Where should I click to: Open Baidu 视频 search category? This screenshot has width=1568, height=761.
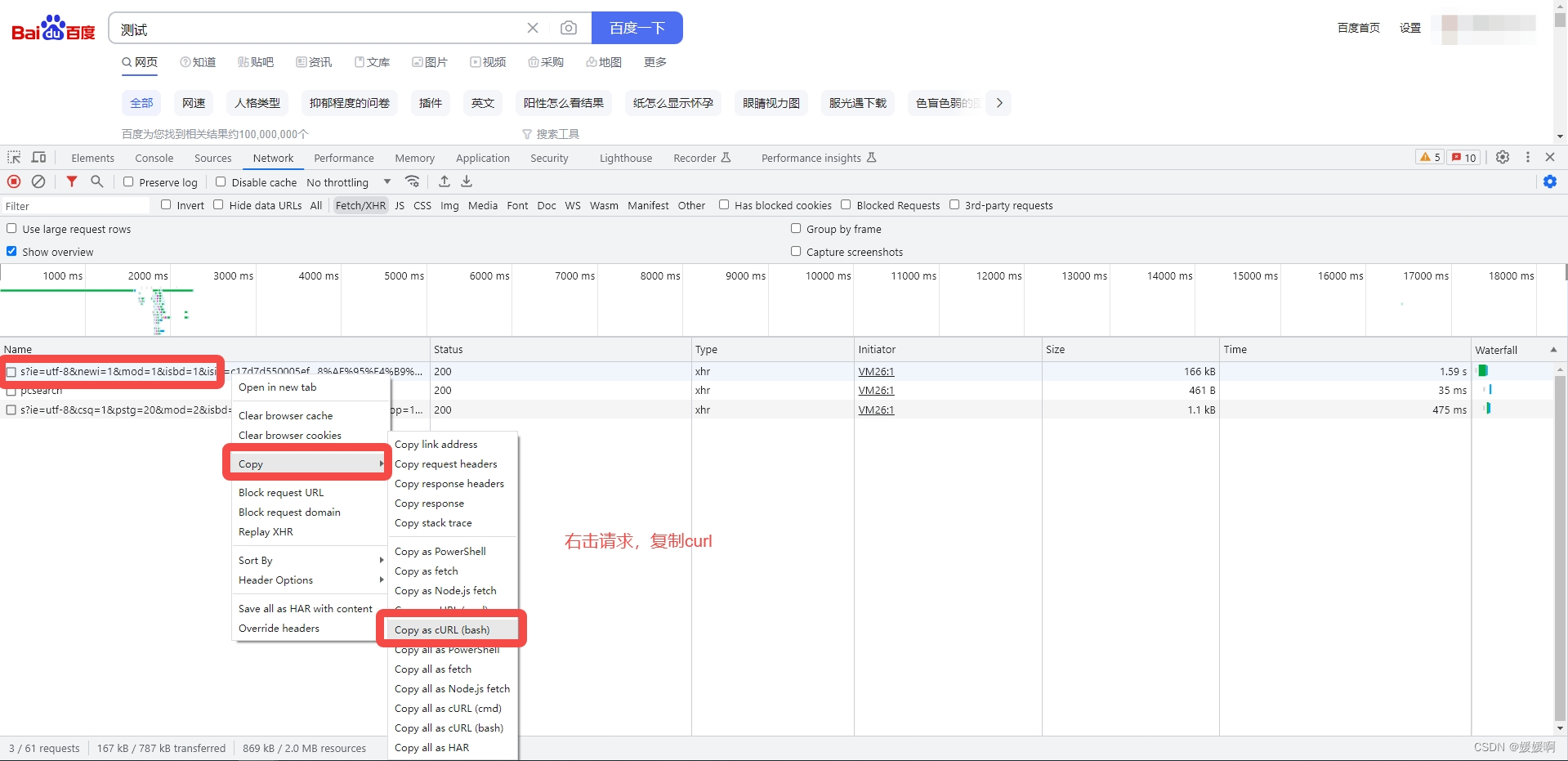click(488, 62)
